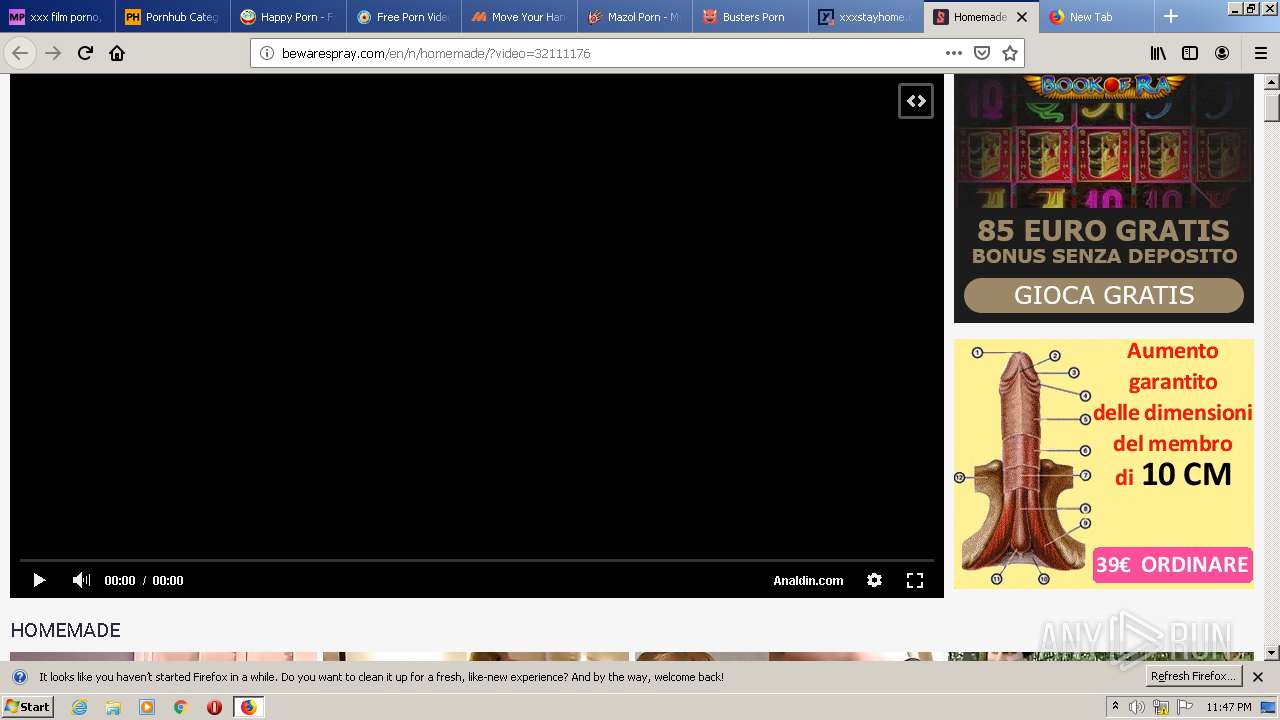Open Internet Explorer from the taskbar
This screenshot has height=720, width=1280.
80,707
